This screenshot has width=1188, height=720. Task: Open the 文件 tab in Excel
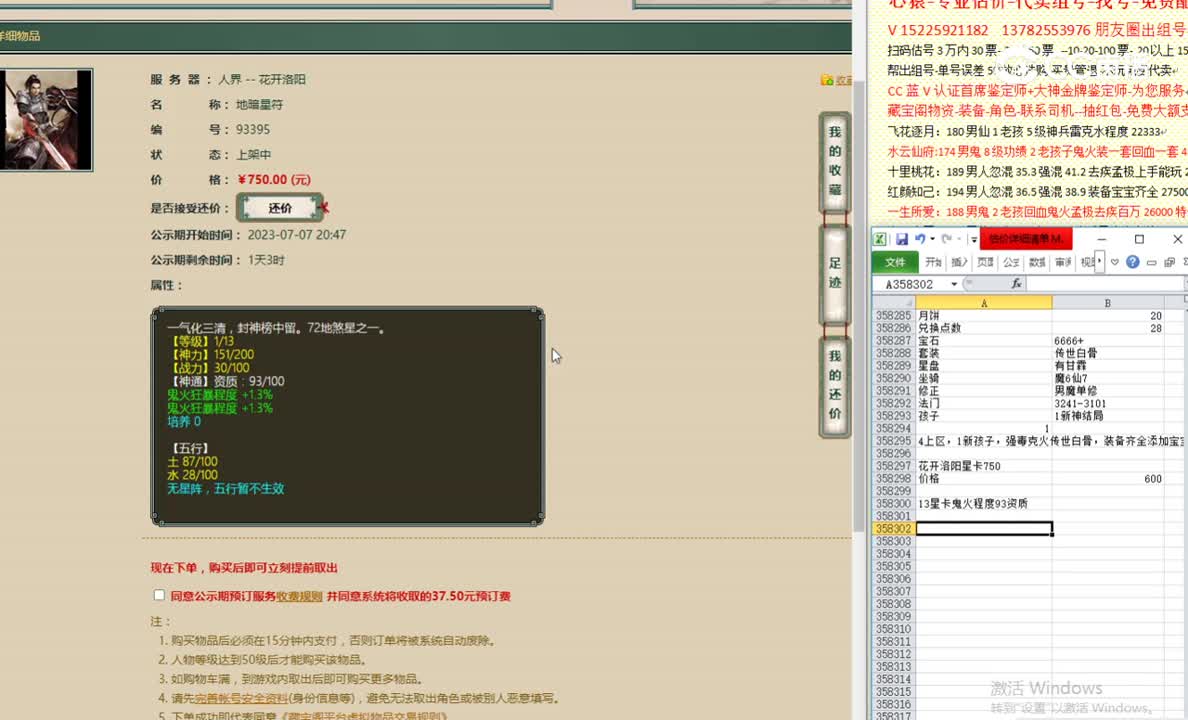click(895, 262)
